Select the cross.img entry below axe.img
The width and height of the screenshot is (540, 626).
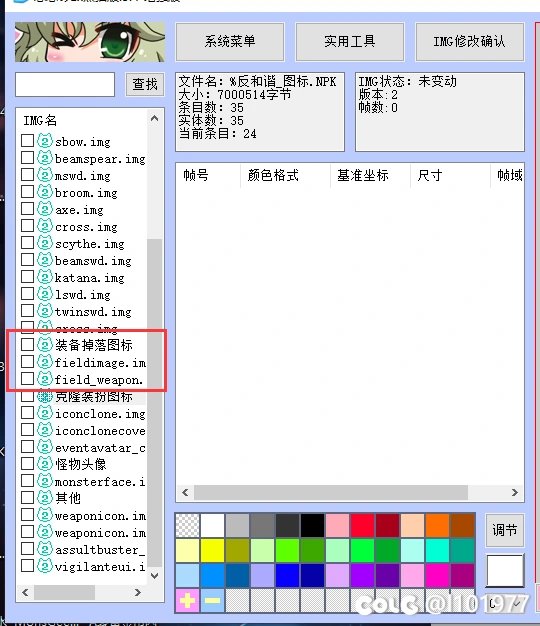click(86, 227)
